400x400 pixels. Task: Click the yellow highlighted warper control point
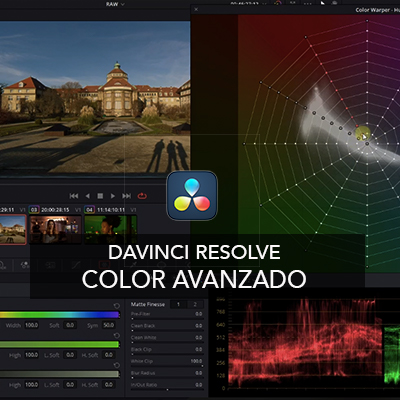click(x=362, y=133)
